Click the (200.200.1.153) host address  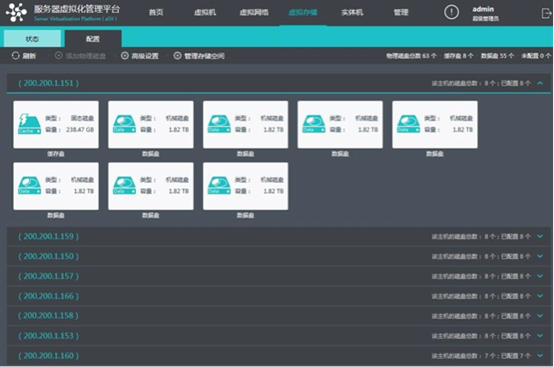pos(48,336)
